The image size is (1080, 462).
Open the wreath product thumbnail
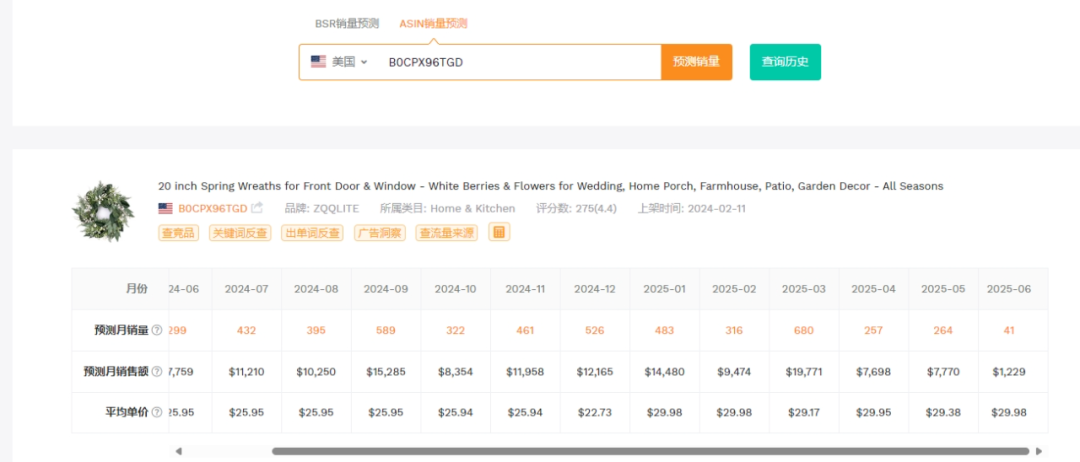[103, 211]
